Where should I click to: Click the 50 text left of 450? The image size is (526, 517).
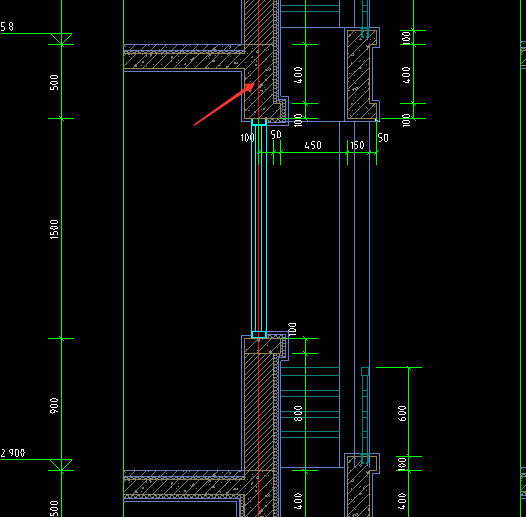click(276, 135)
